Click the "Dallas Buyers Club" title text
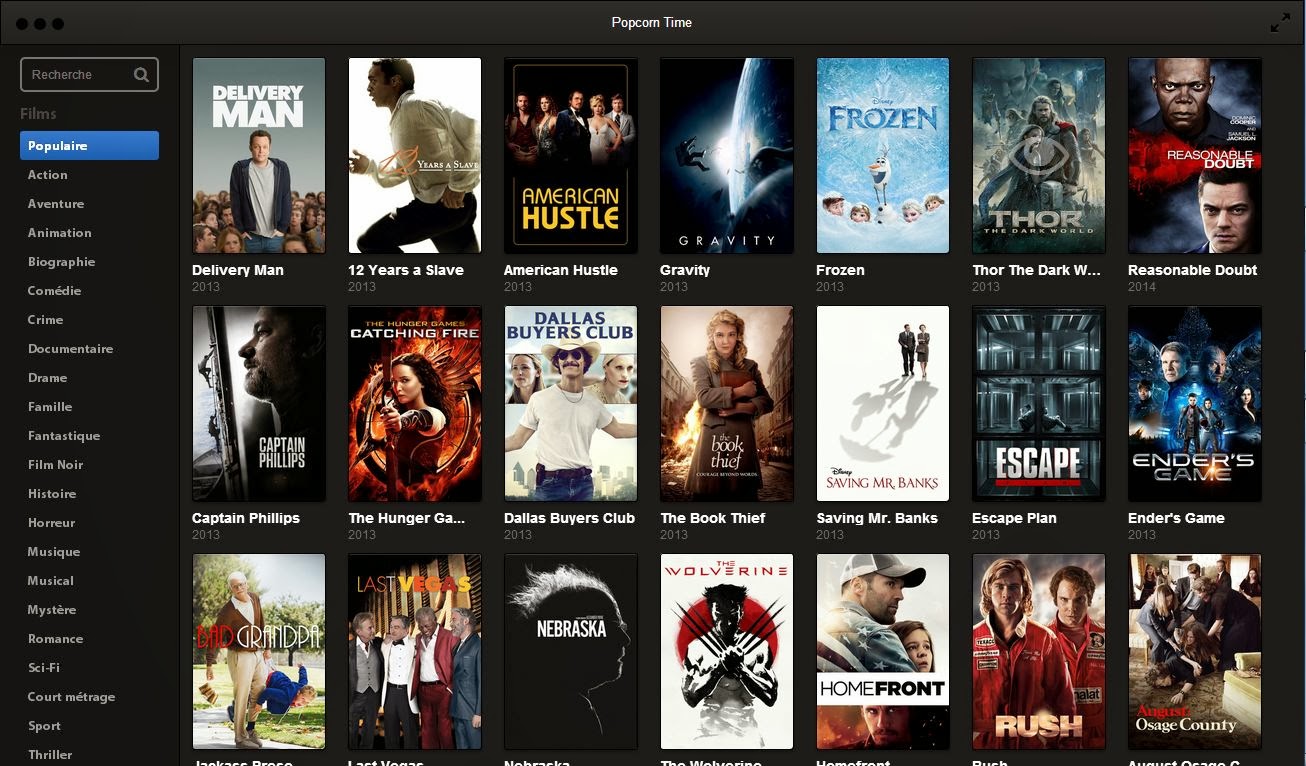Viewport: 1306px width, 766px height. [x=570, y=518]
